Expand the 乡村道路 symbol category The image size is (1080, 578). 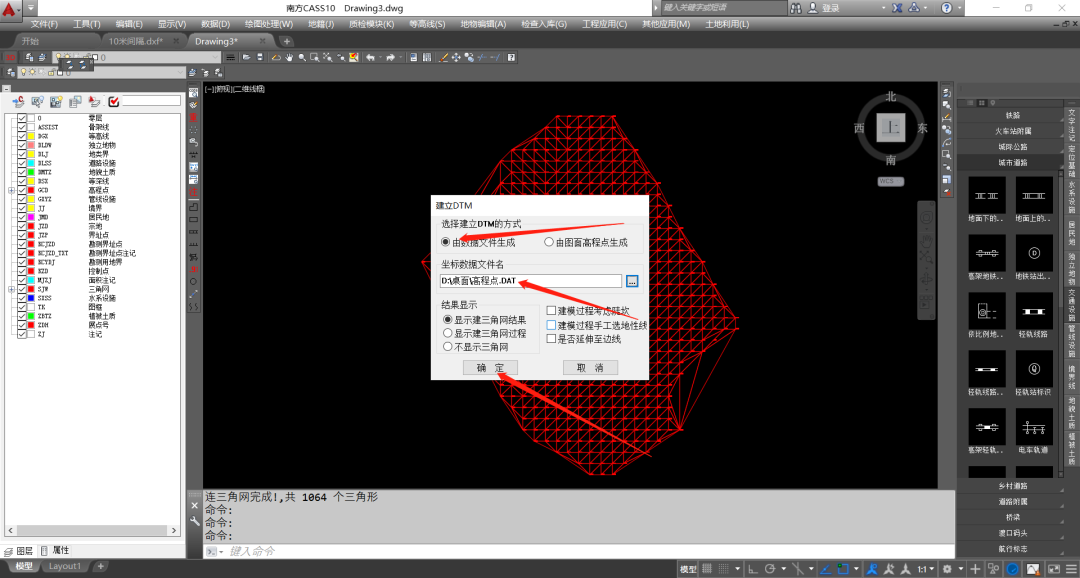1012,486
